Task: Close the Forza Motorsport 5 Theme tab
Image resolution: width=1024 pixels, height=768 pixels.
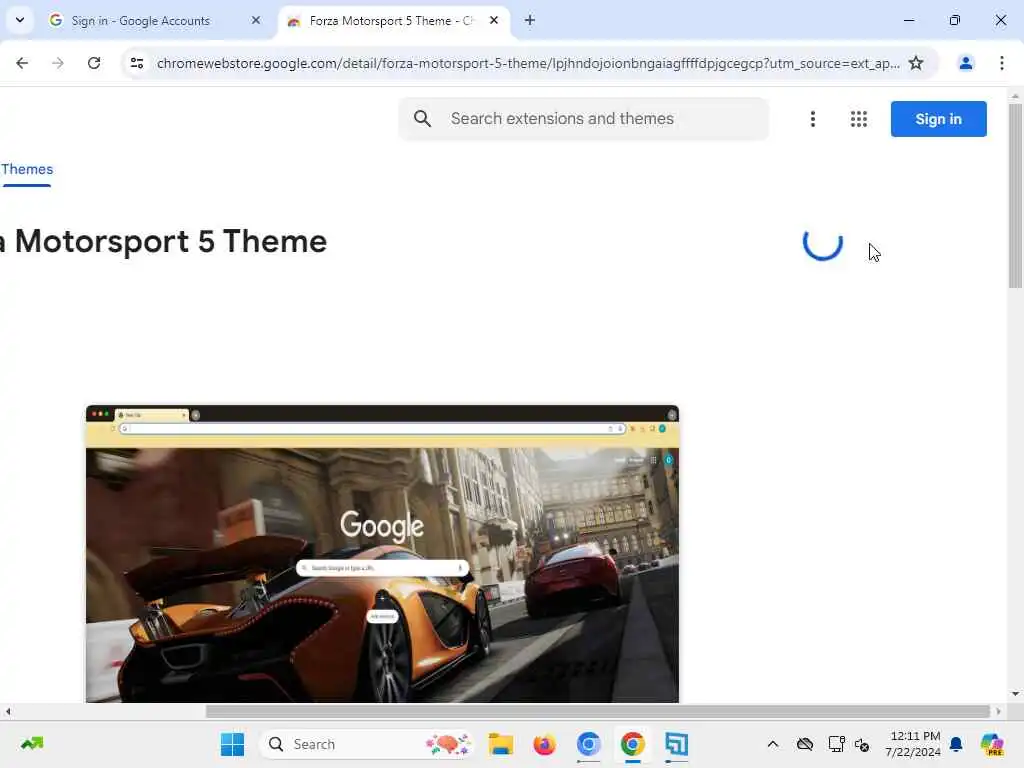Action: pyautogui.click(x=494, y=20)
